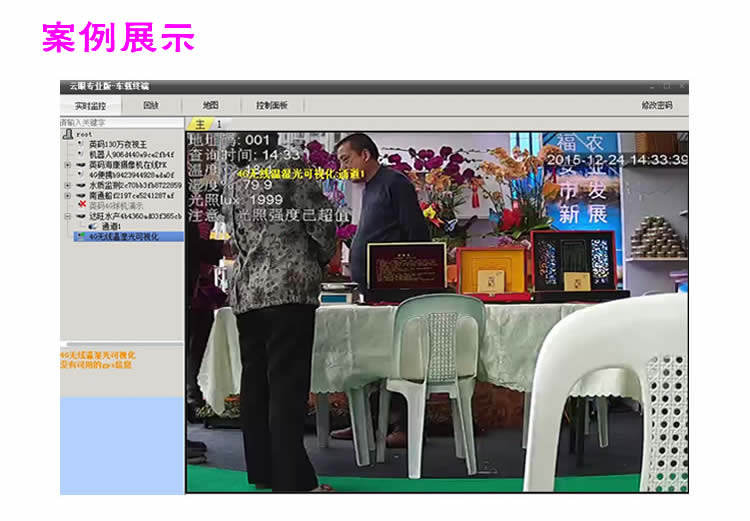Open the 回放 playback tab
Screen dimensions: 750x521
151,105
